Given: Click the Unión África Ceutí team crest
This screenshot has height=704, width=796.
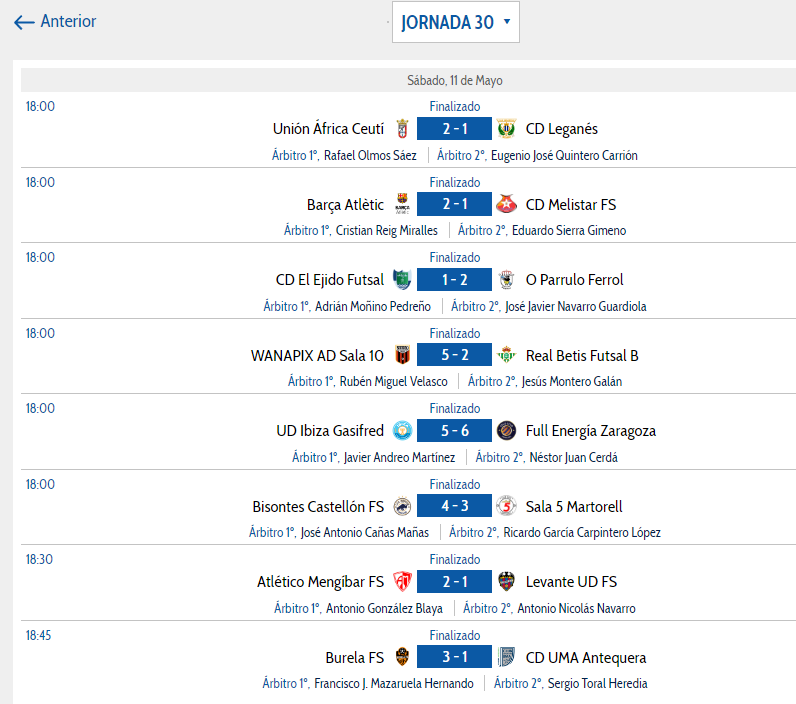Looking at the screenshot, I should click(403, 129).
